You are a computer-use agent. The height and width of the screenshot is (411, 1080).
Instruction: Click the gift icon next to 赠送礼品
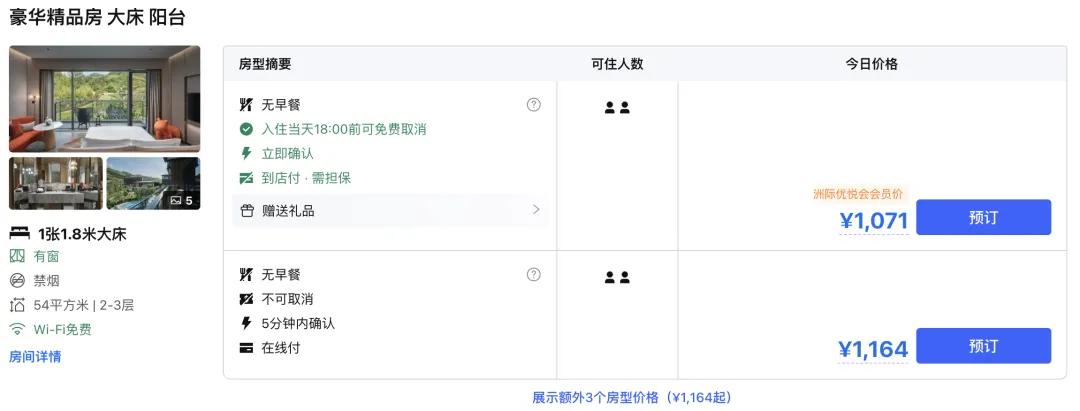[x=247, y=210]
